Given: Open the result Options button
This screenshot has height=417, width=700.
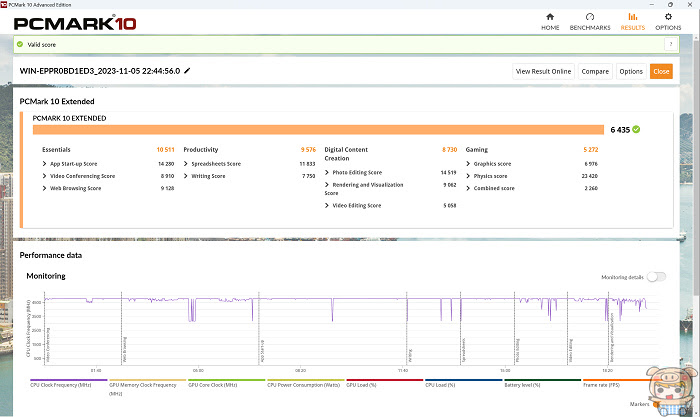Looking at the screenshot, I should (x=631, y=71).
